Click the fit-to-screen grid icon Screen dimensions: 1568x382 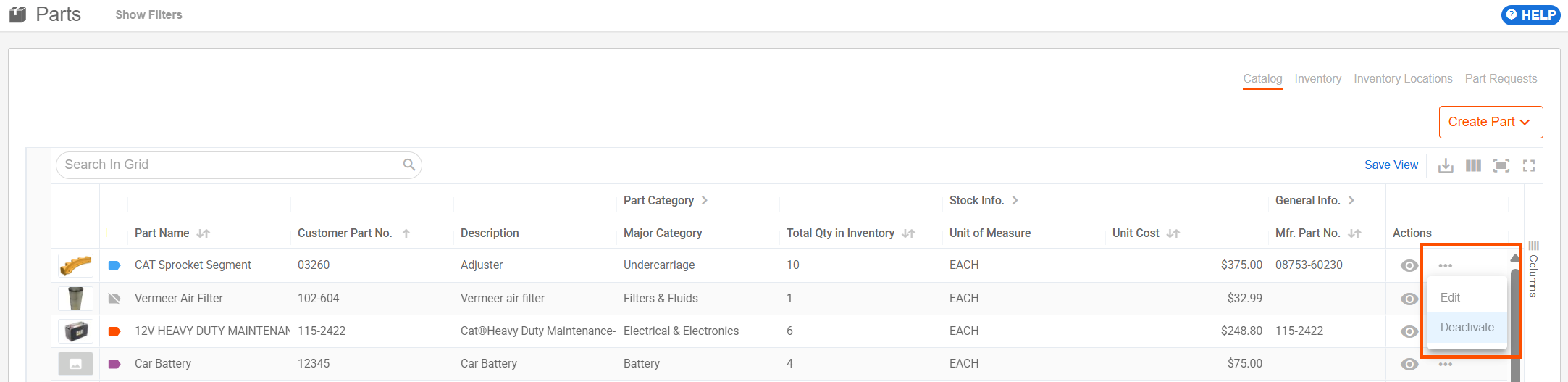pyautogui.click(x=1501, y=165)
